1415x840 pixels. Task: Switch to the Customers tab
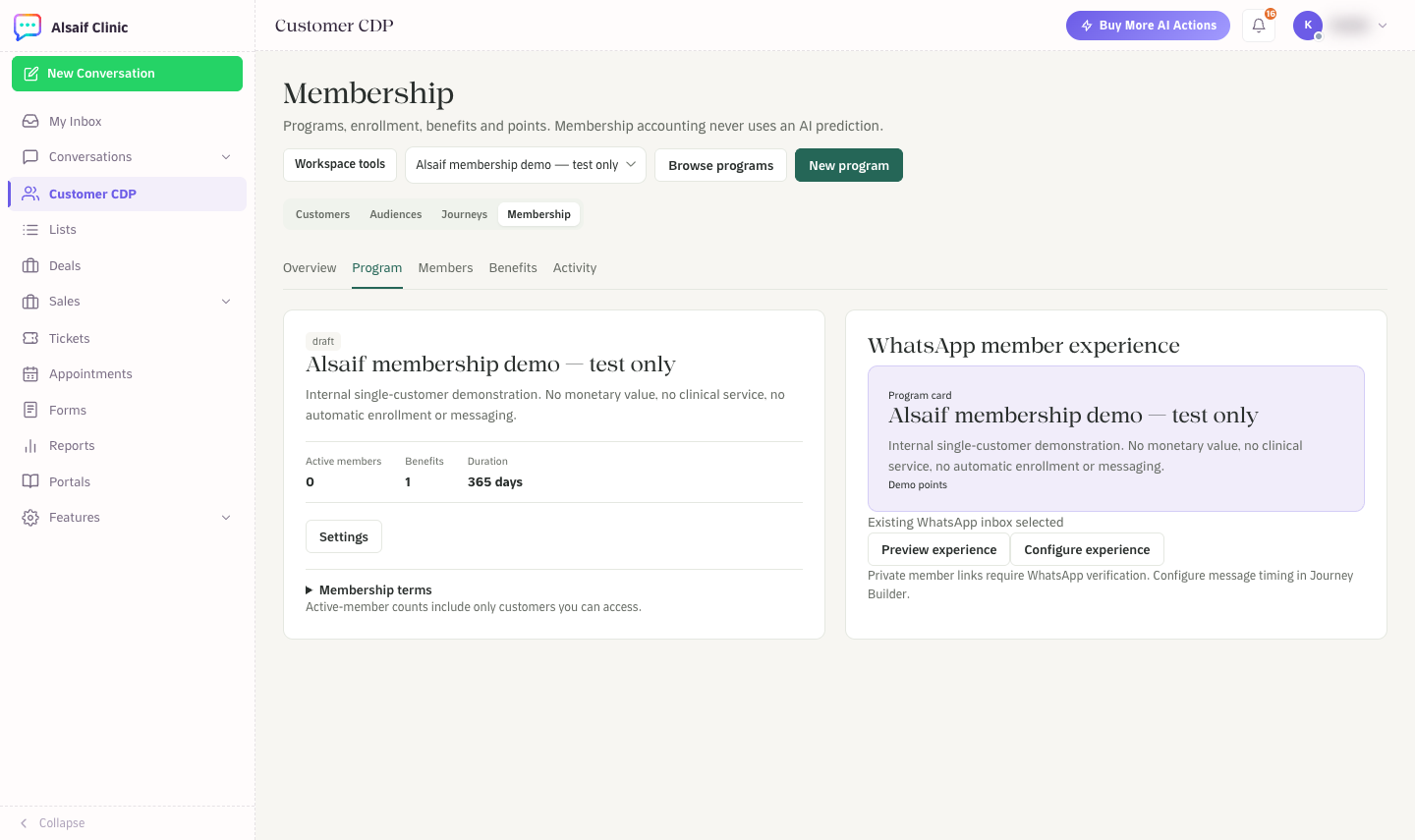click(322, 214)
